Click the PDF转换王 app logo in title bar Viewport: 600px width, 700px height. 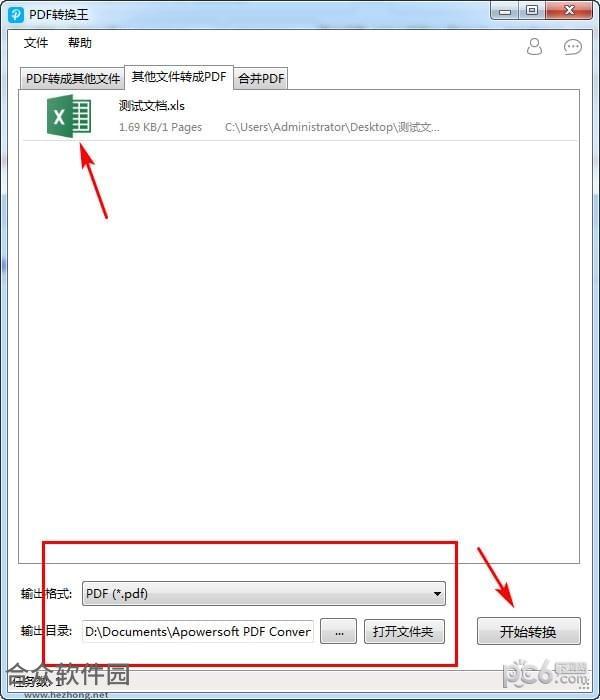(x=16, y=14)
